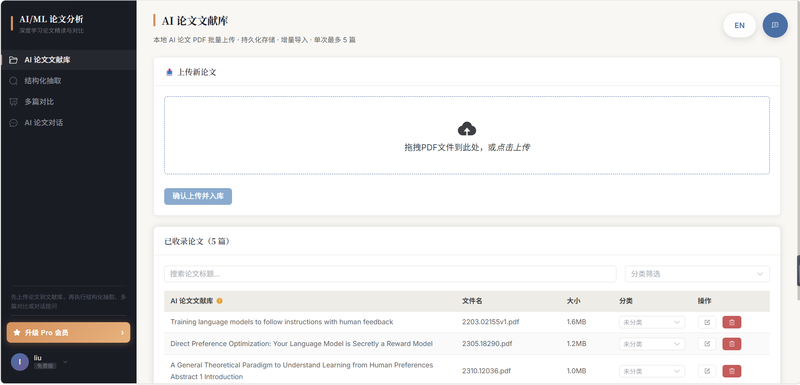Click the side panel collapse handle at right edge
The height and width of the screenshot is (385, 800).
(x=798, y=270)
